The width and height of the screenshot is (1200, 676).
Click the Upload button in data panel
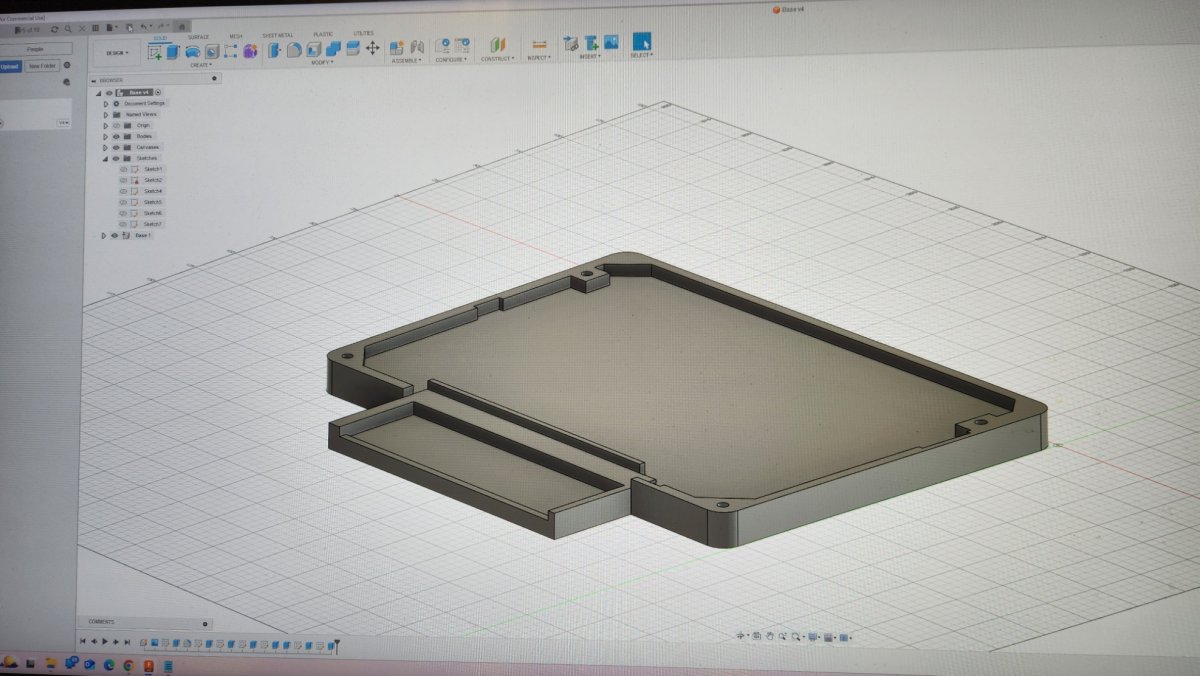point(9,66)
